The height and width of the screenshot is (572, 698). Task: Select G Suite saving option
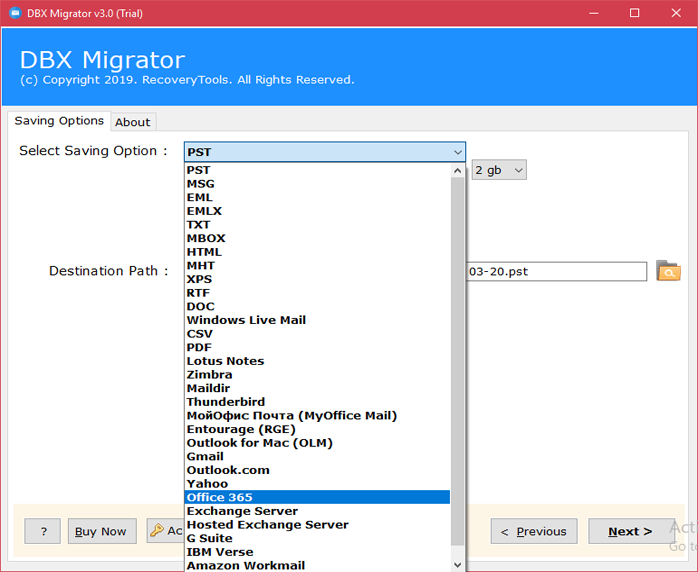tap(317, 538)
